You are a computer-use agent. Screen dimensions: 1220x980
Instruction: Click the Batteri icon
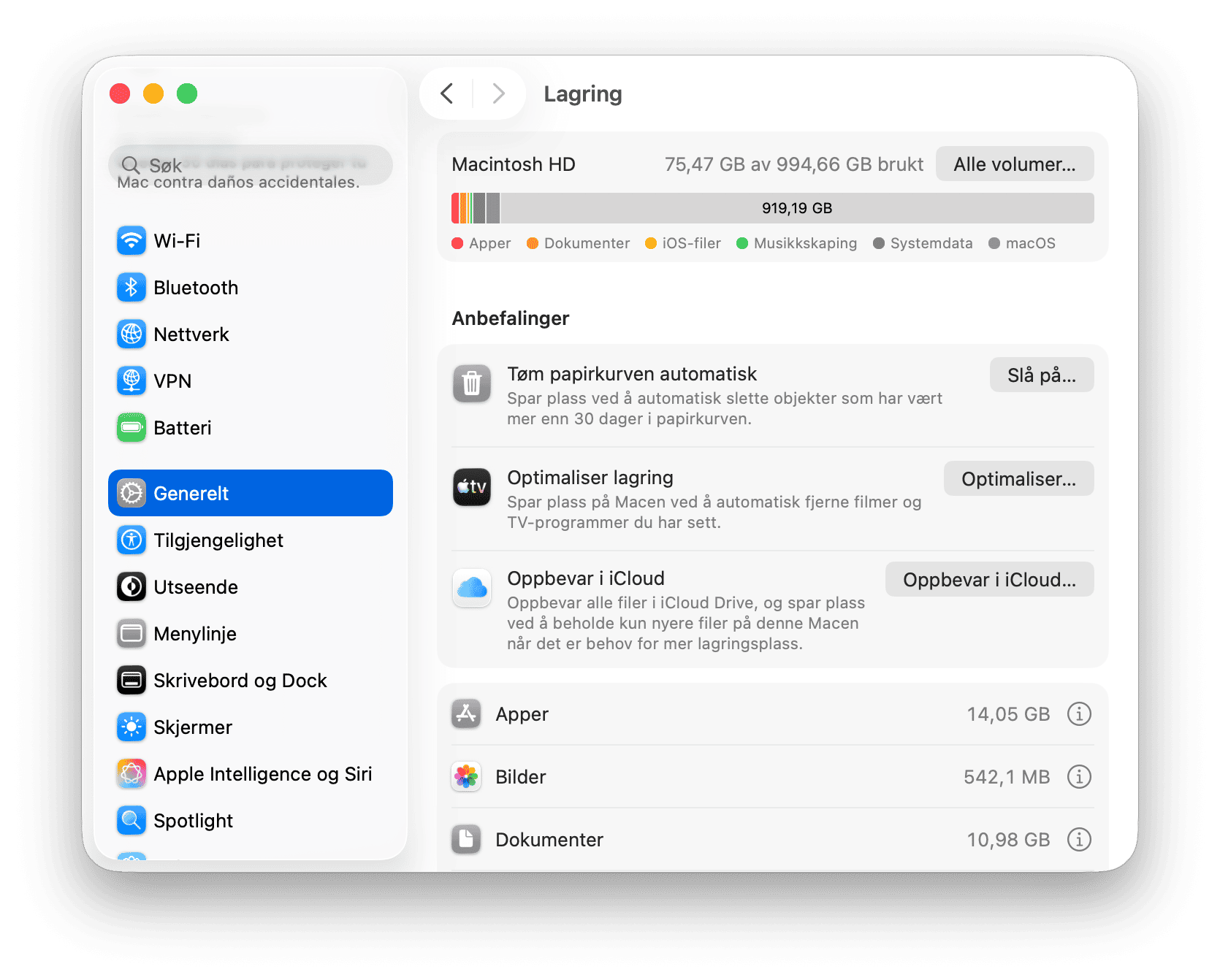tap(131, 428)
